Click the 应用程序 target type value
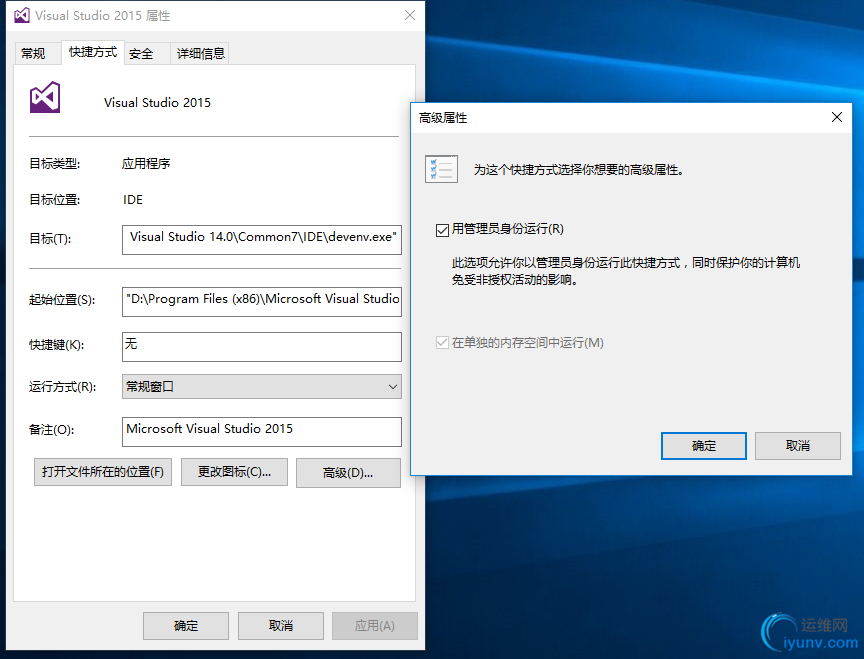The width and height of the screenshot is (864, 659). pyautogui.click(x=146, y=164)
